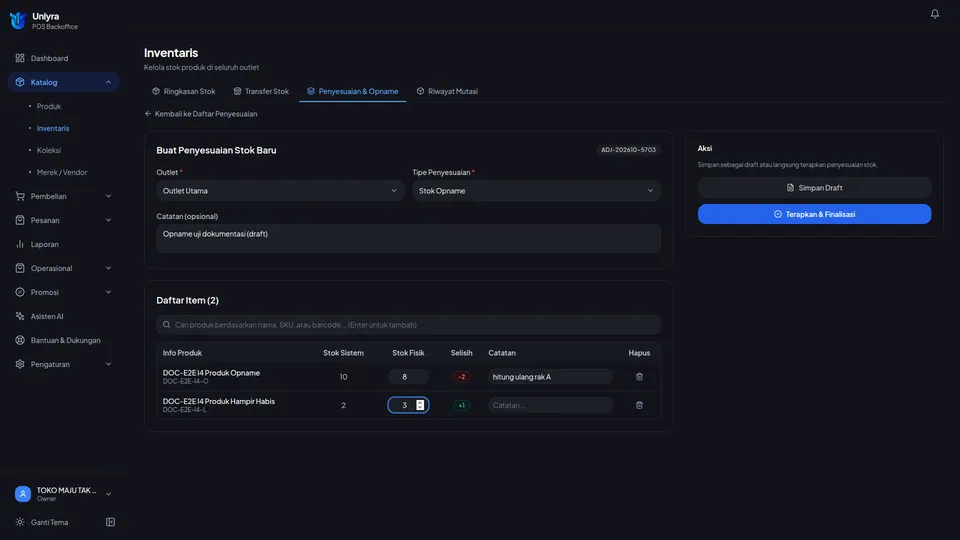960x540 pixels.
Task: Click the product search field
Action: pos(408,325)
